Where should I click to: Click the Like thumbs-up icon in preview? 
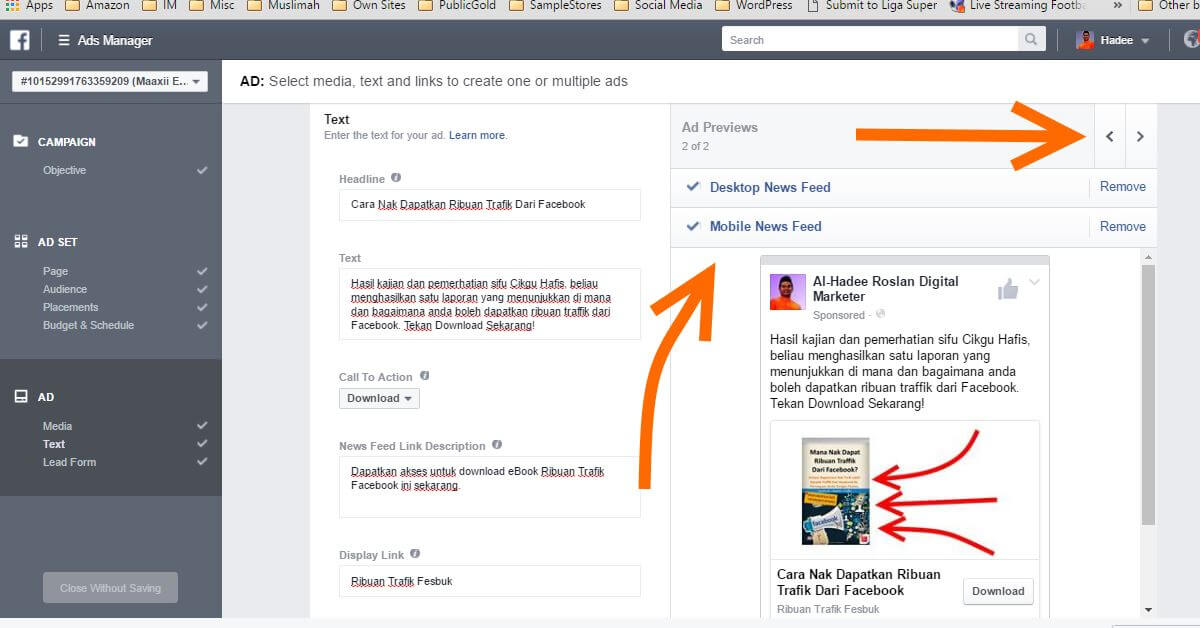tap(1007, 290)
